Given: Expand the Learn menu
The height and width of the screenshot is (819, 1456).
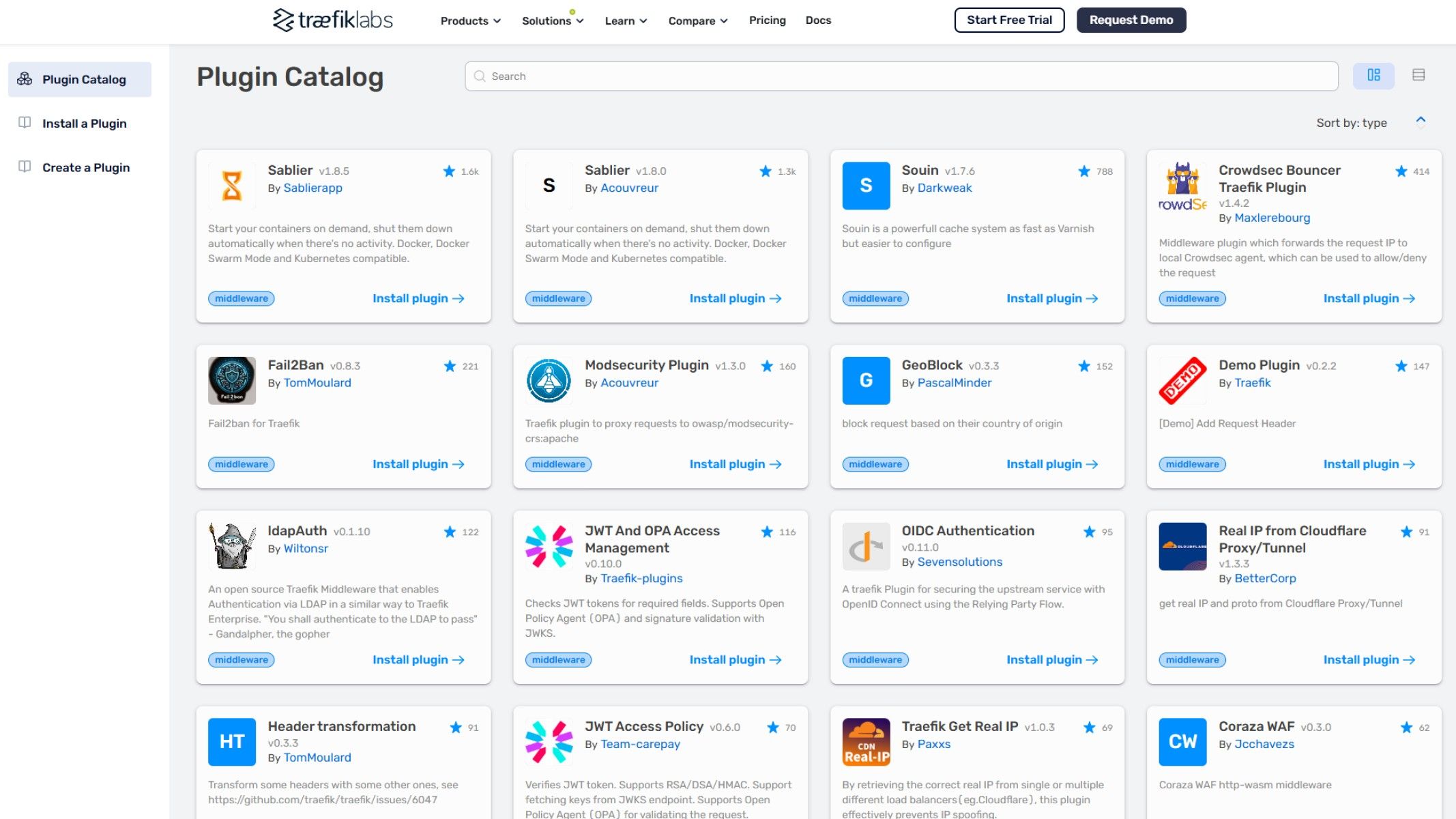Looking at the screenshot, I should point(626,20).
